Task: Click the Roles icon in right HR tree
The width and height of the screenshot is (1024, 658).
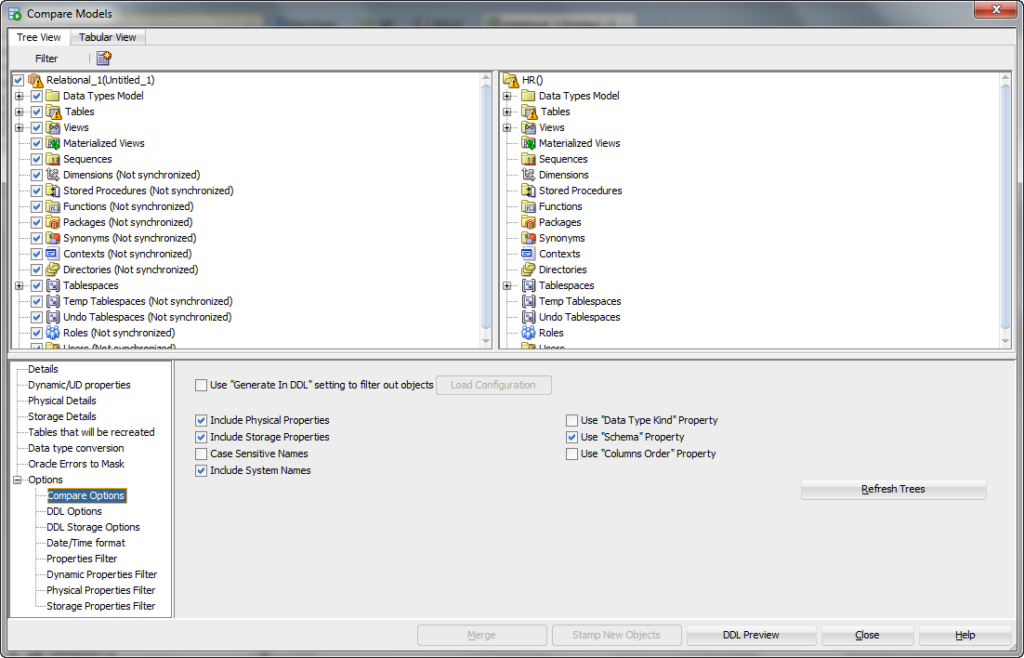Action: pos(529,333)
